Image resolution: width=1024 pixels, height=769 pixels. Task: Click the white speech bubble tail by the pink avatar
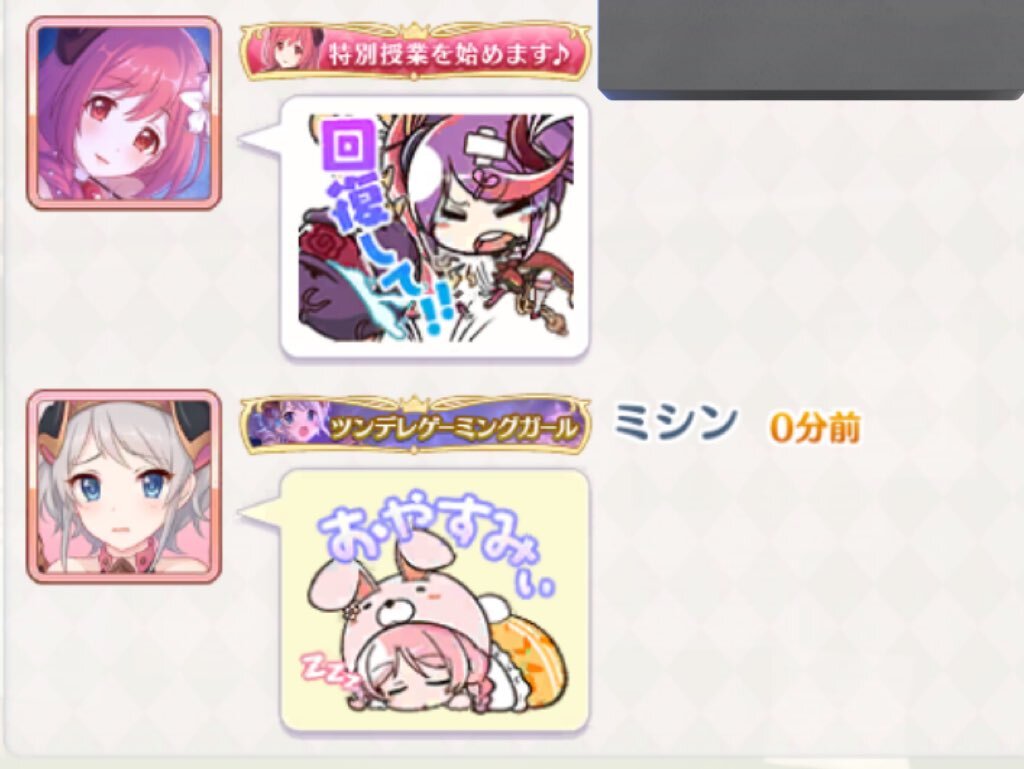pyautogui.click(x=261, y=140)
